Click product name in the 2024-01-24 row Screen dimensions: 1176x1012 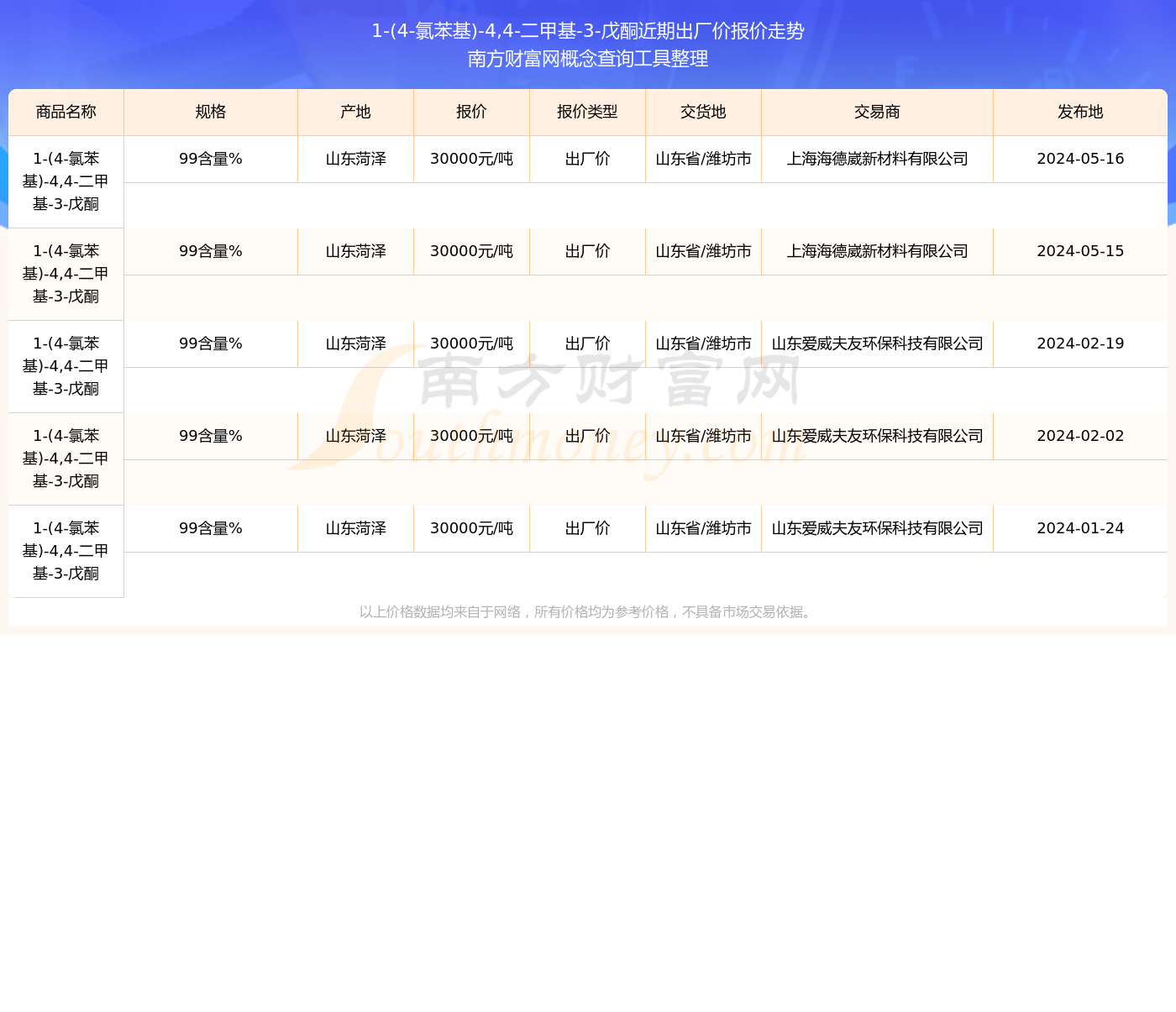pos(66,551)
